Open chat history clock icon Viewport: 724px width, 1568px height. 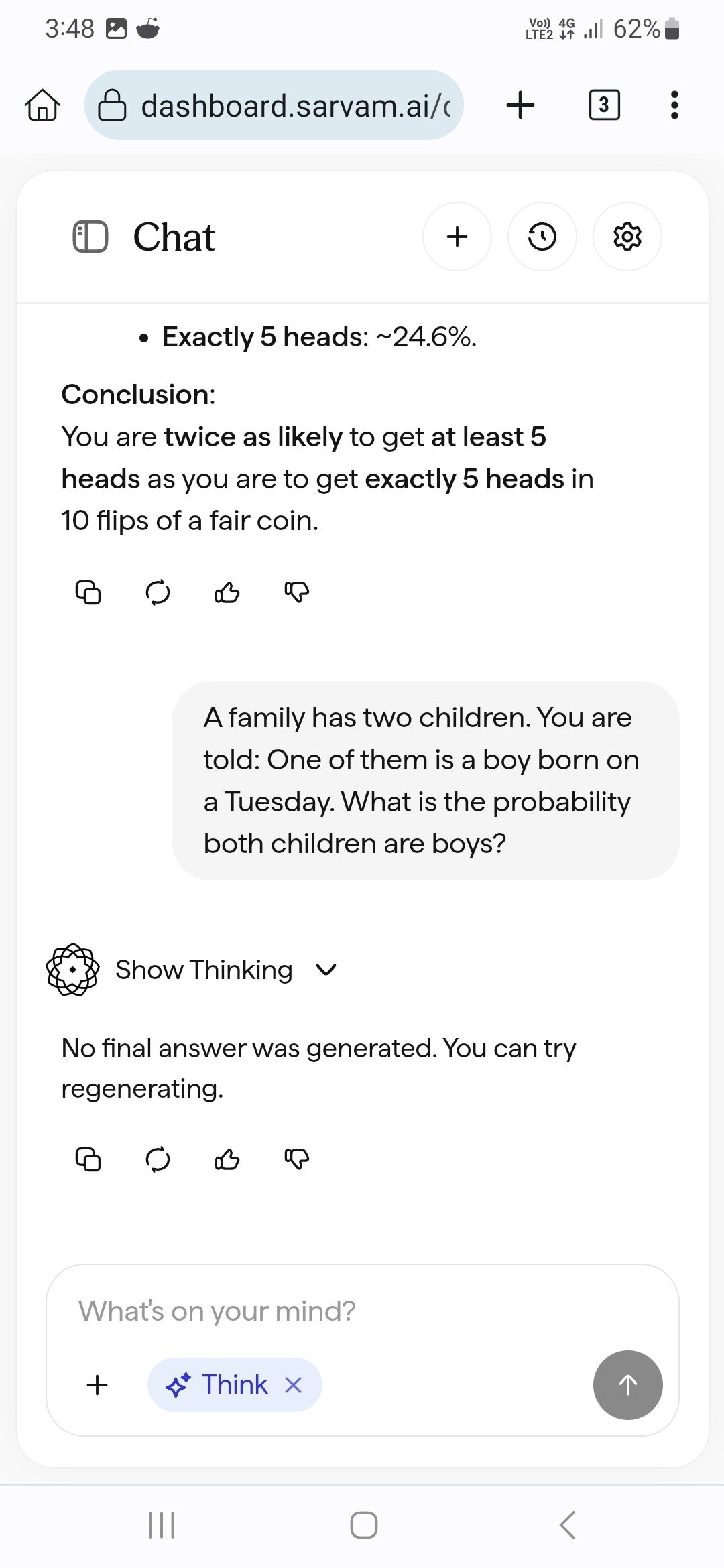click(x=542, y=237)
